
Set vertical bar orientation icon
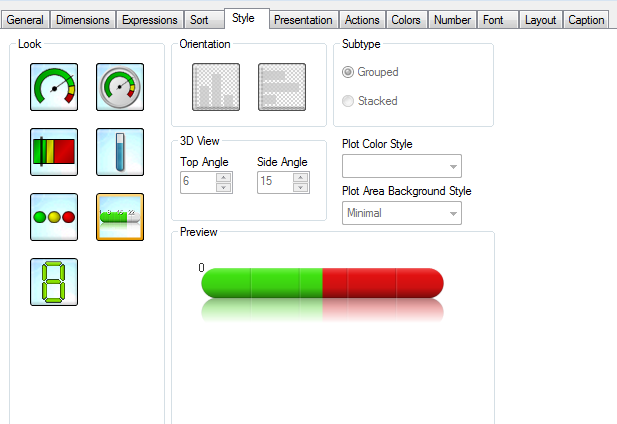pyautogui.click(x=216, y=87)
